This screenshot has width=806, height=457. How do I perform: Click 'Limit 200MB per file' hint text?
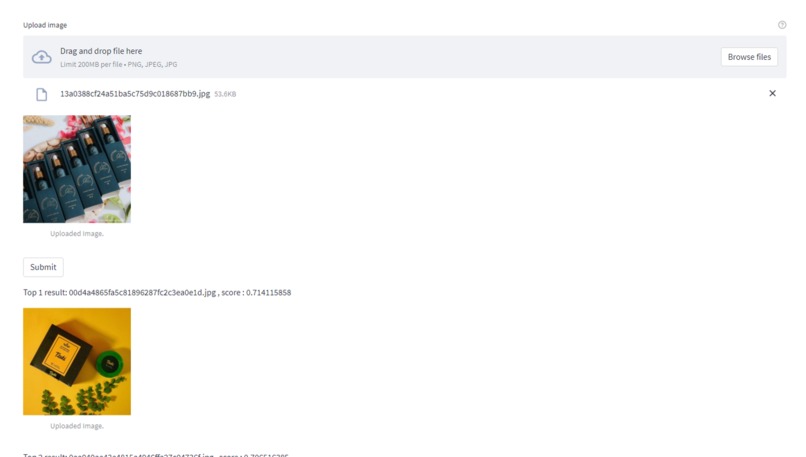tap(119, 64)
